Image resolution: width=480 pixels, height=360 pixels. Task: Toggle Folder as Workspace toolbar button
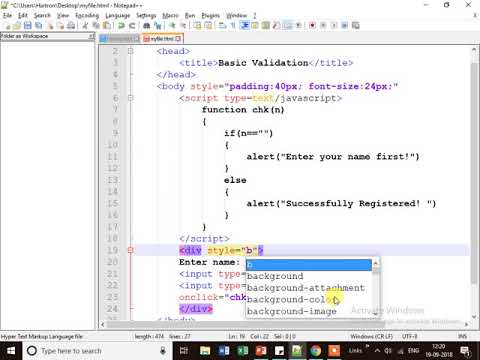[287, 25]
